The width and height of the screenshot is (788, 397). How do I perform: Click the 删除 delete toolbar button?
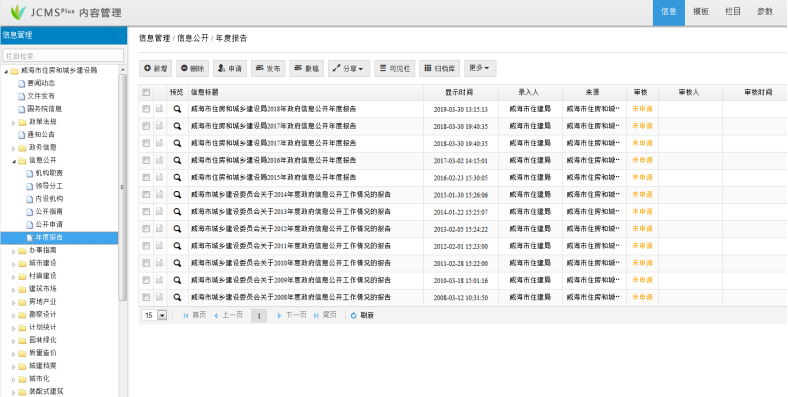[x=192, y=68]
